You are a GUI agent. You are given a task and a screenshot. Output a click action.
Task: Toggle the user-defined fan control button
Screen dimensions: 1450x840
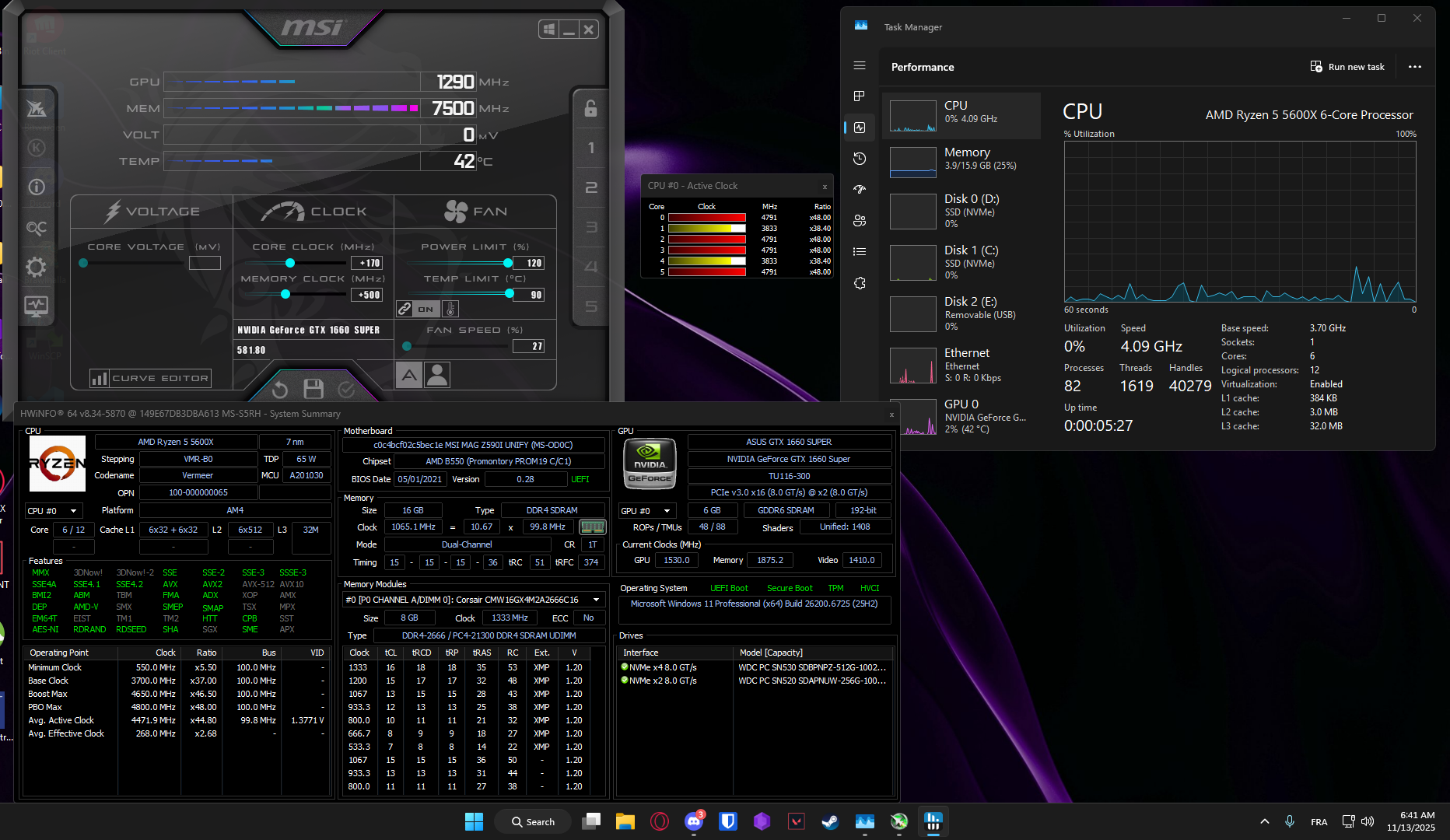pos(437,376)
